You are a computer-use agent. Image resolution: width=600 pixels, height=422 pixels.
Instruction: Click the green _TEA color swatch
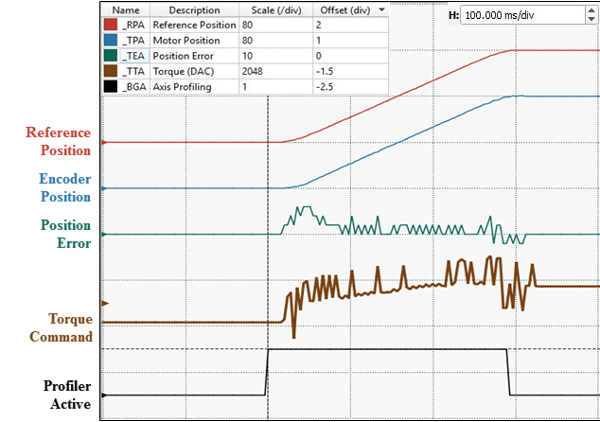point(111,55)
